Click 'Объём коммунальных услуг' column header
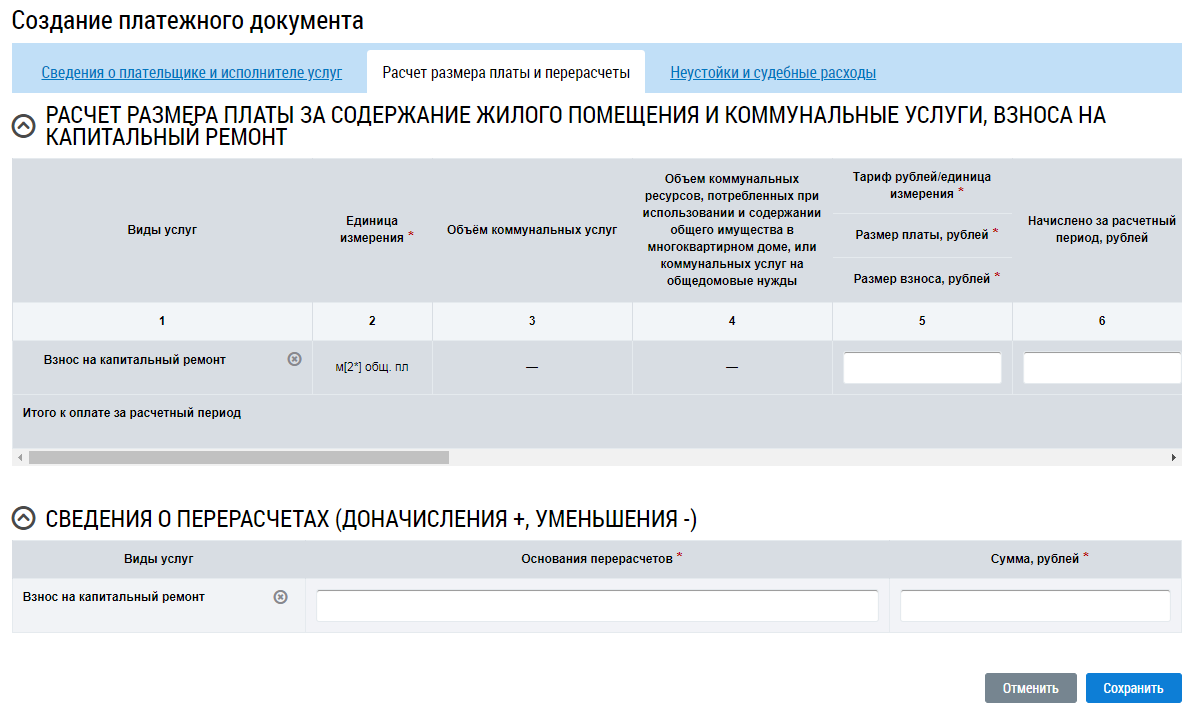 pos(532,229)
